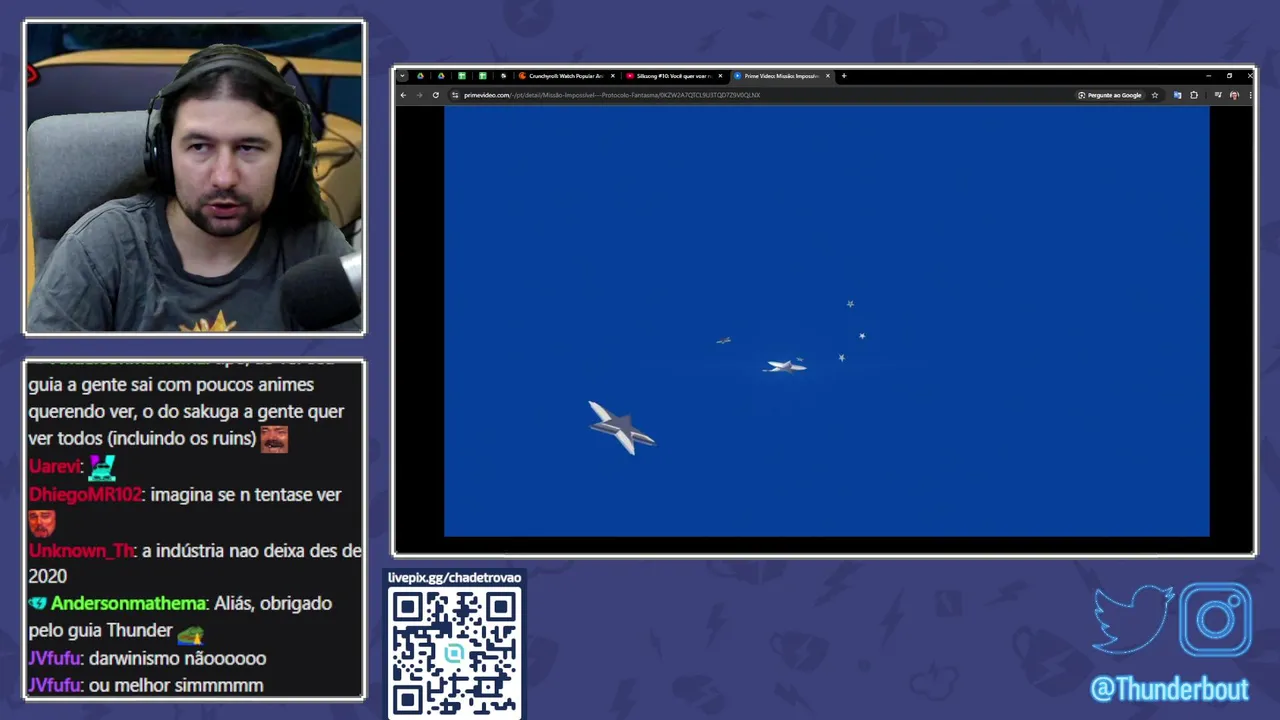Open a new browser tab with plus
Image resolution: width=1280 pixels, height=720 pixels.
844,76
